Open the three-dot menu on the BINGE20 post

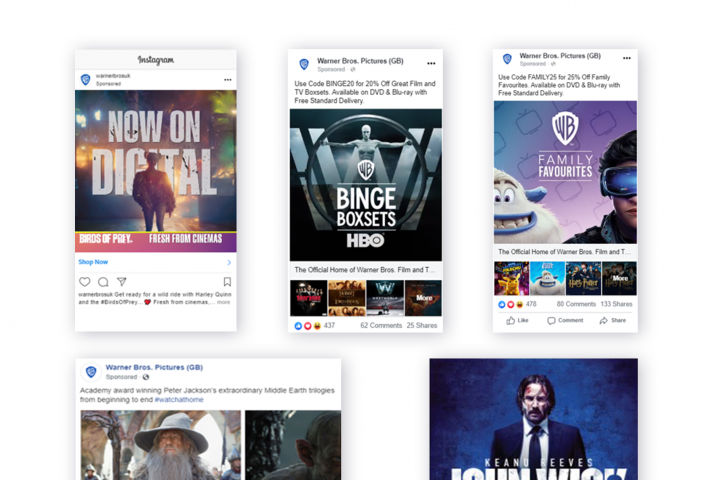pyautogui.click(x=431, y=63)
